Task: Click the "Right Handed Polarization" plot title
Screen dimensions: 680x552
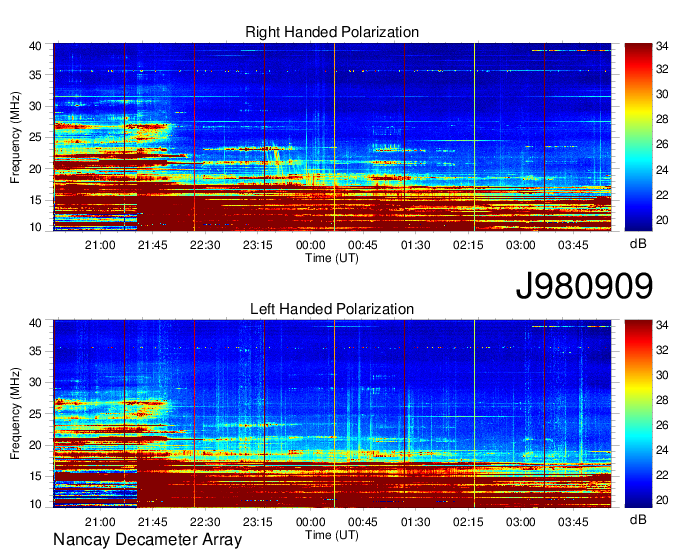Action: (x=332, y=32)
